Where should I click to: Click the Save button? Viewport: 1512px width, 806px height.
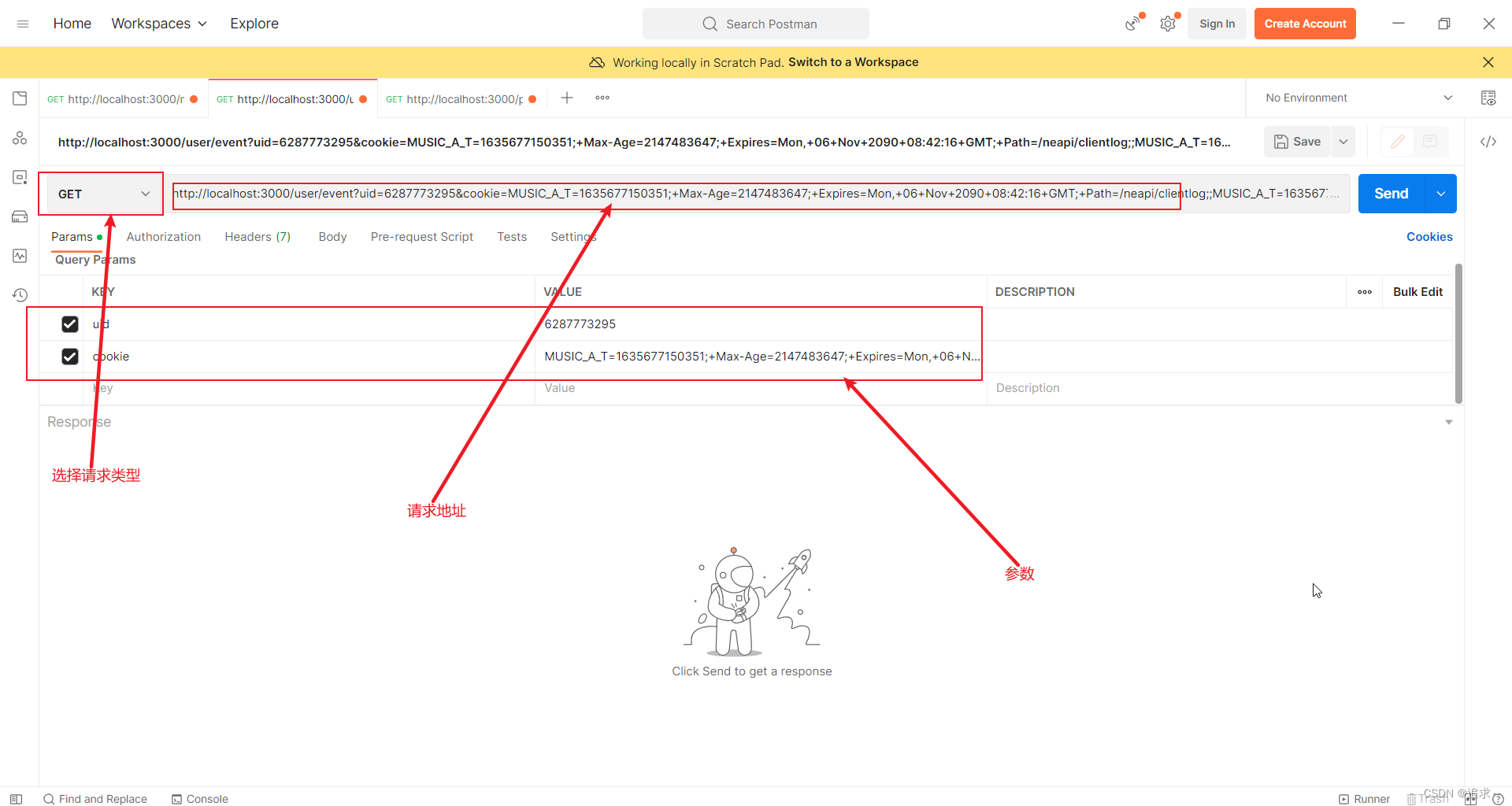1298,142
